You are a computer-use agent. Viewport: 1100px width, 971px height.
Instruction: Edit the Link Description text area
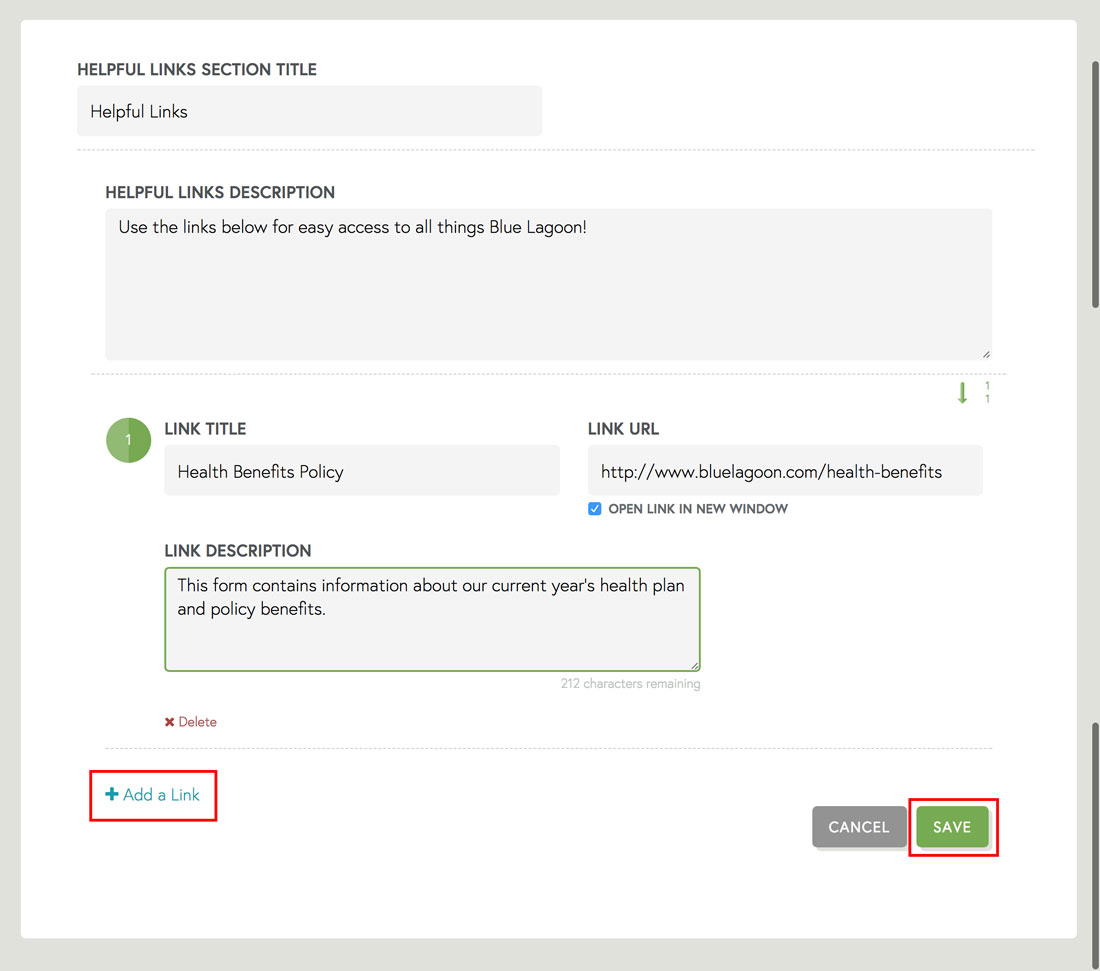pyautogui.click(x=431, y=618)
